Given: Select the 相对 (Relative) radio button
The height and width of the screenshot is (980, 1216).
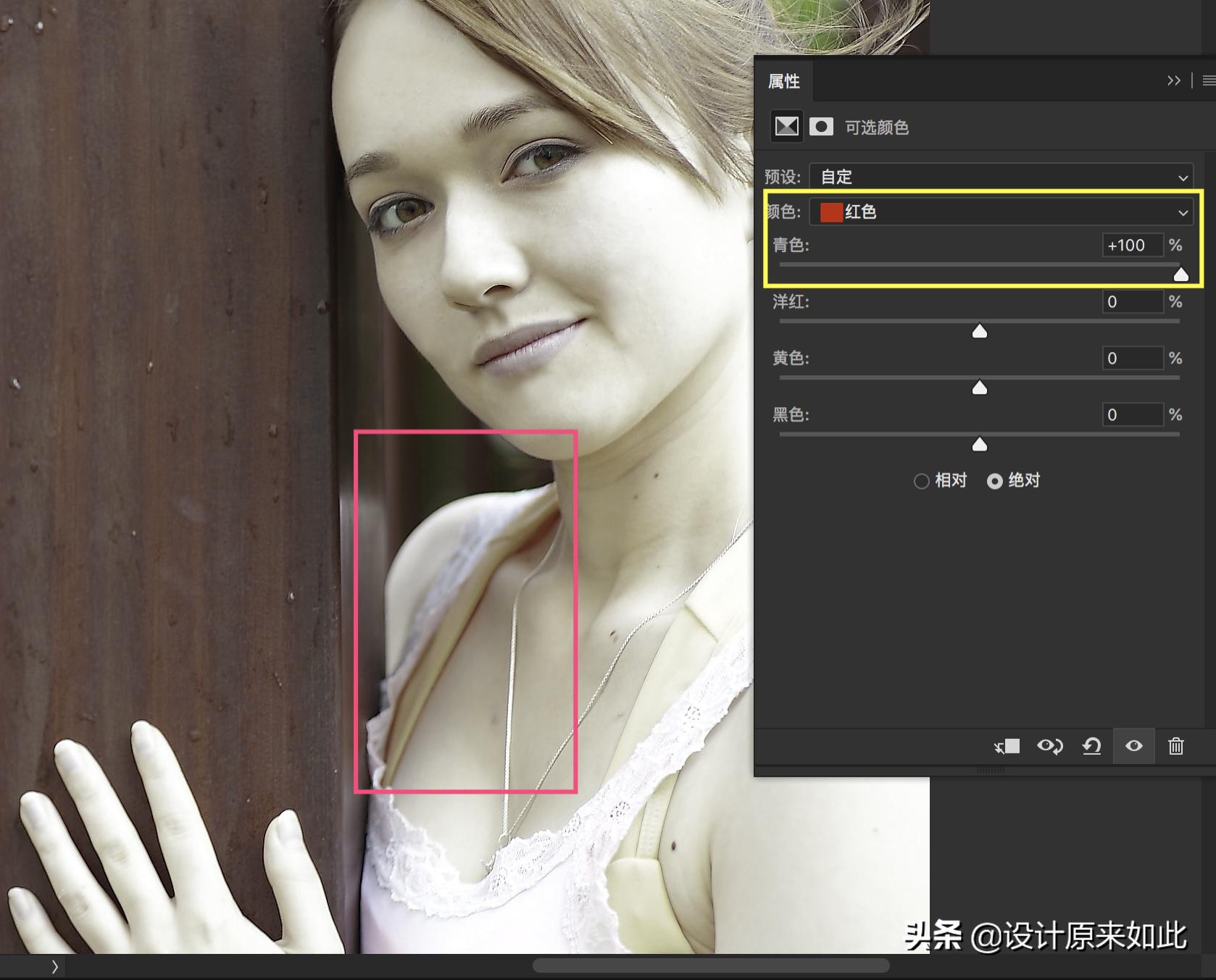Looking at the screenshot, I should point(921,481).
